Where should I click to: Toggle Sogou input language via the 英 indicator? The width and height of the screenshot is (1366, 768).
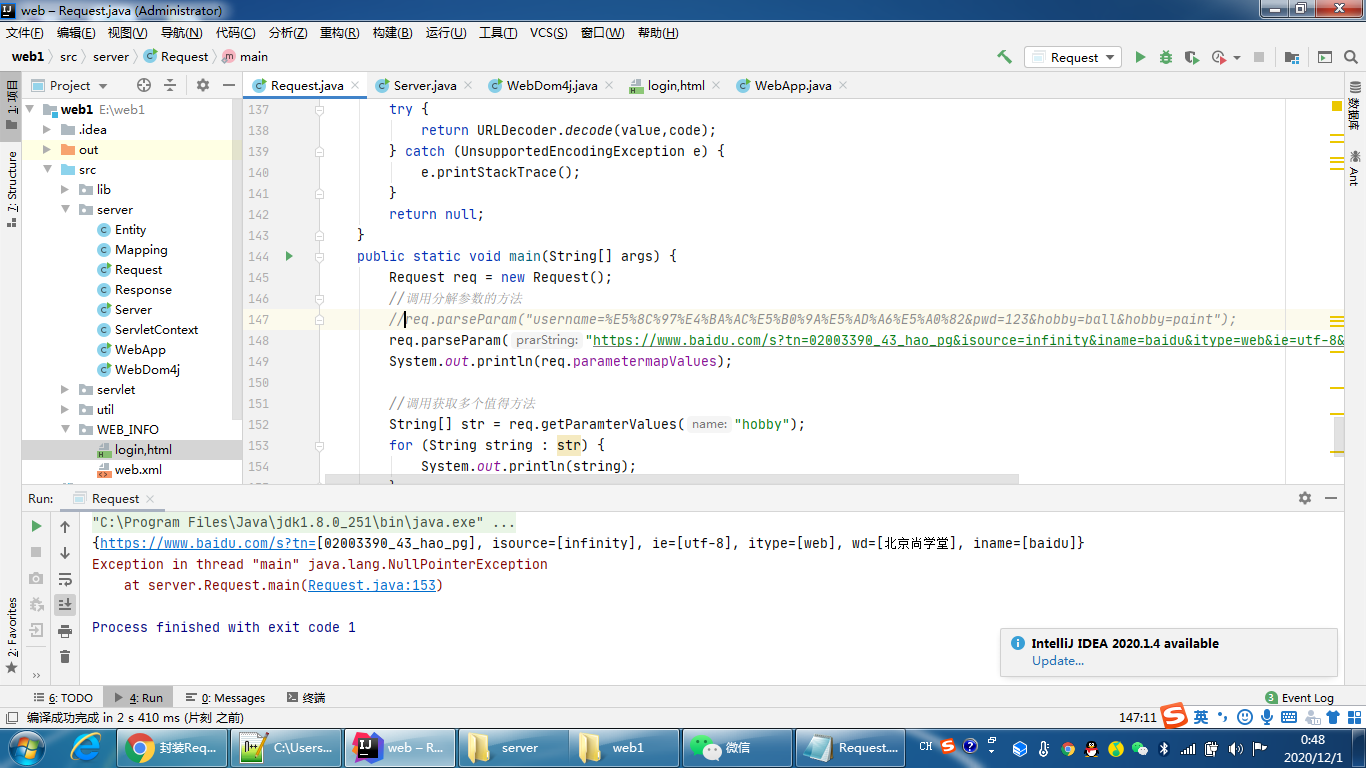pyautogui.click(x=1201, y=716)
